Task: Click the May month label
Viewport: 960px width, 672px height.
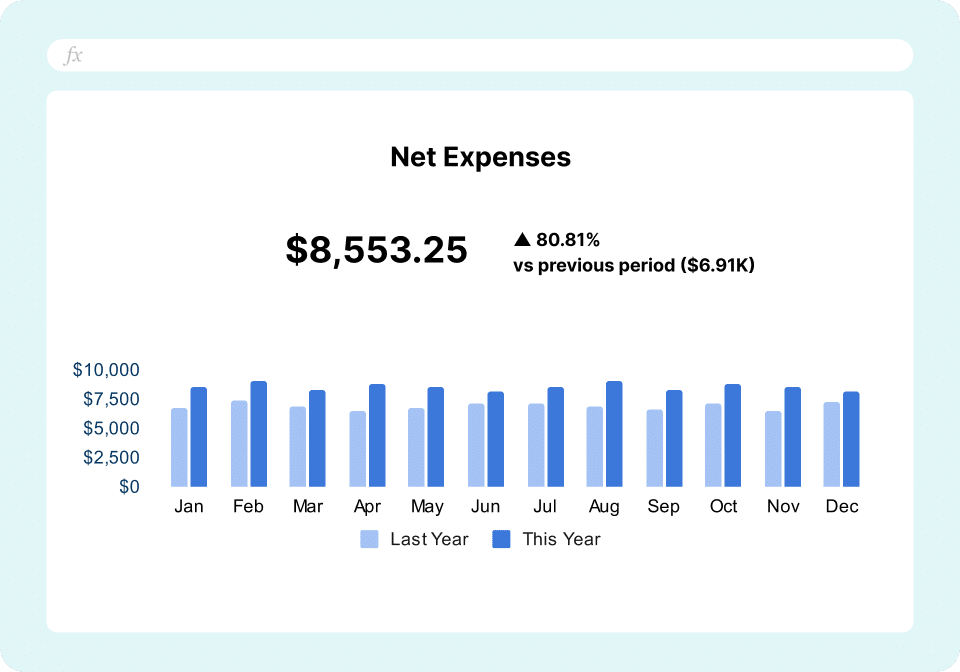Action: tap(427, 507)
